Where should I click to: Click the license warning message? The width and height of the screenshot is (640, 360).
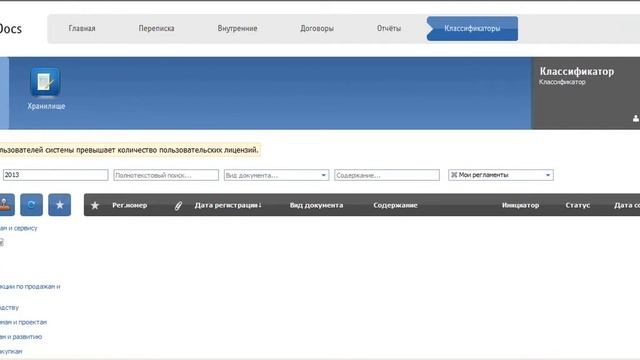[129, 150]
